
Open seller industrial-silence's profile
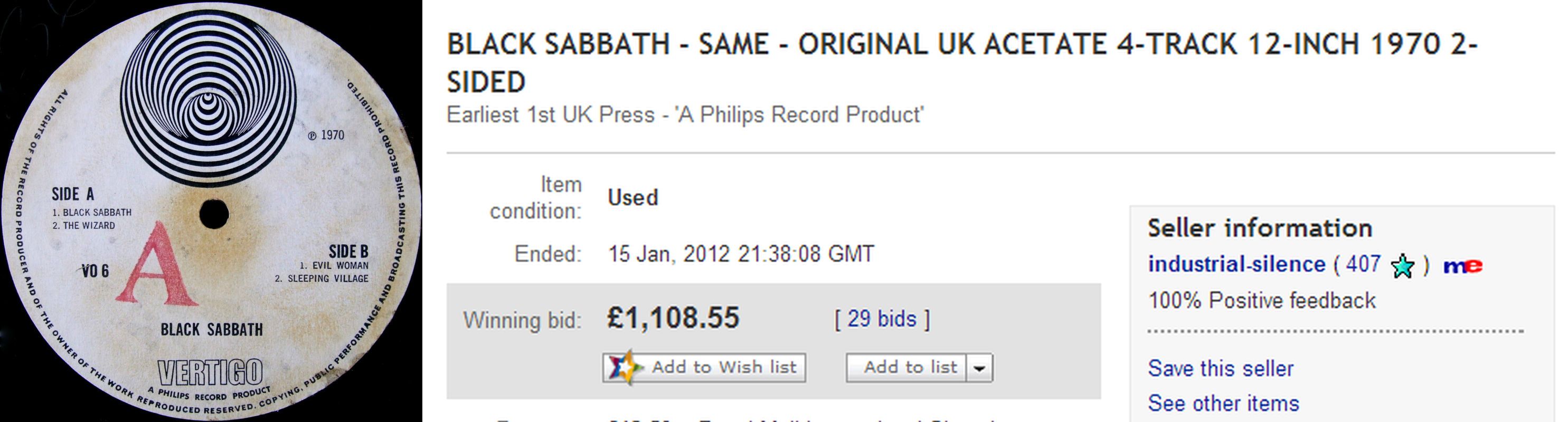1235,264
